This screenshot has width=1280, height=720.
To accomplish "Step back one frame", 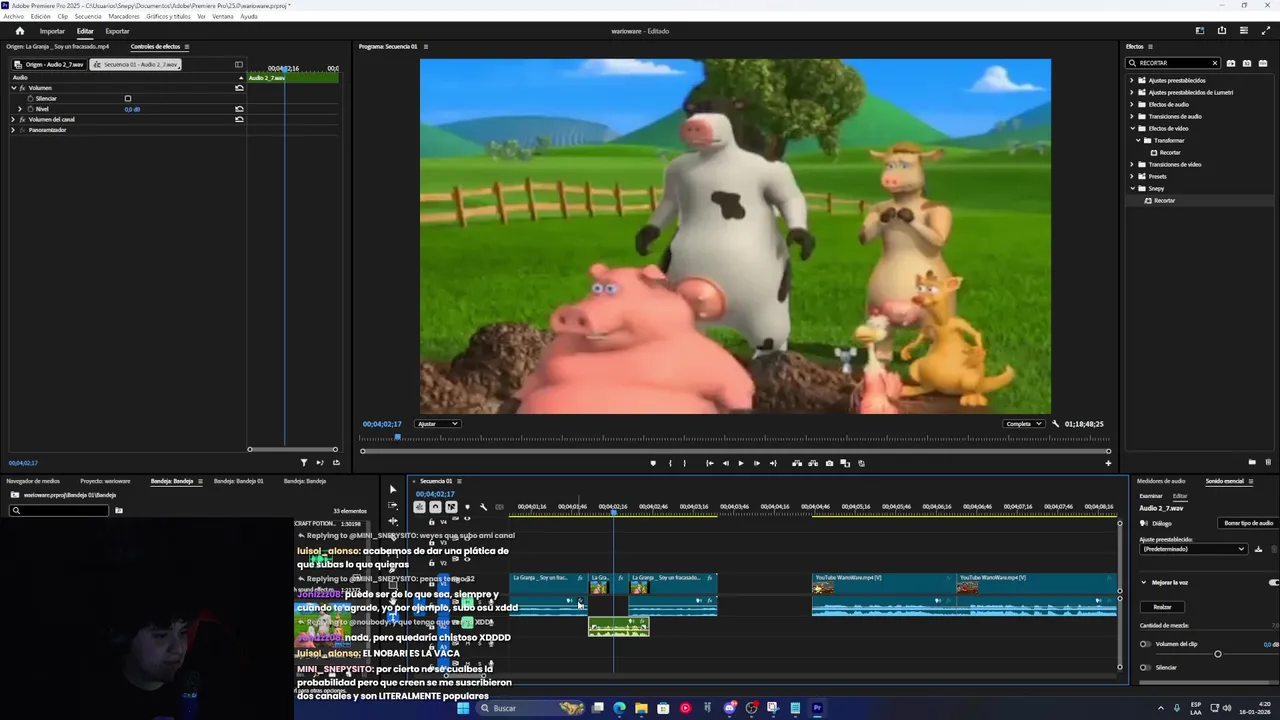I will pyautogui.click(x=725, y=463).
